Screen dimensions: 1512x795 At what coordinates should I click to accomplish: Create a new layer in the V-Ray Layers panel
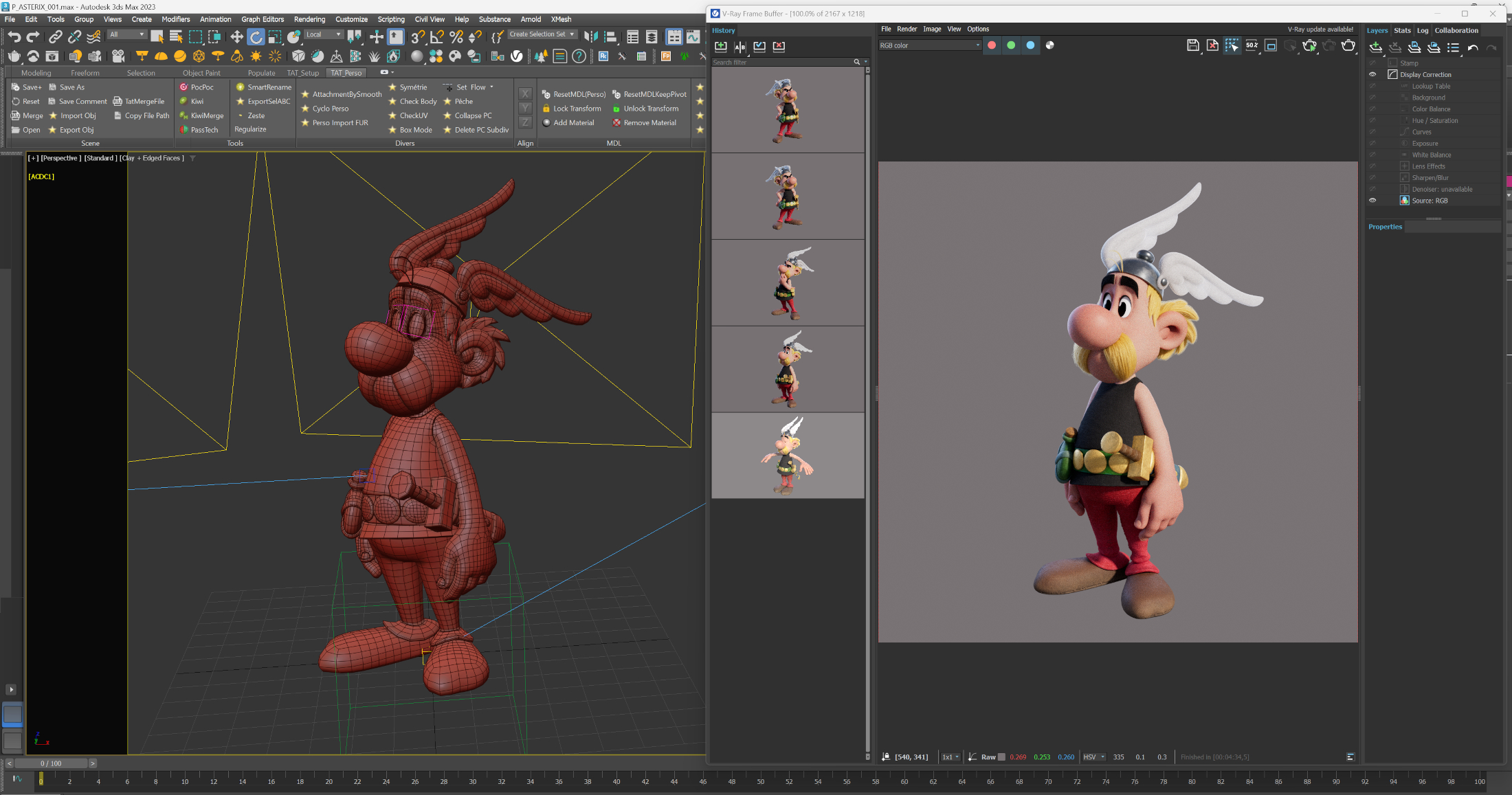click(1377, 48)
